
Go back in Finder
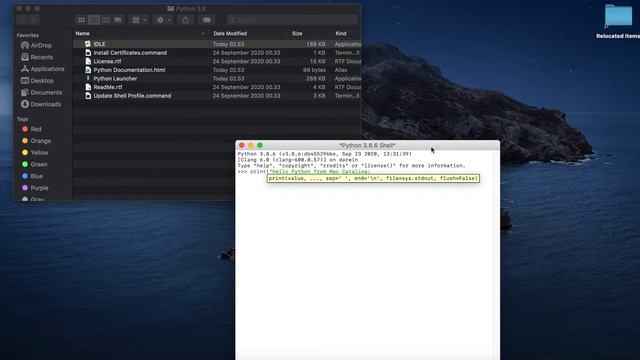click(x=23, y=20)
